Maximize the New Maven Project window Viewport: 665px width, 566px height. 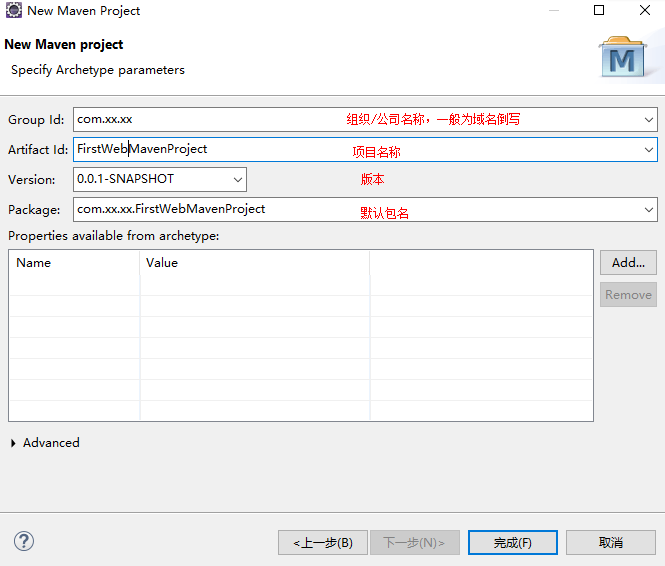[599, 10]
